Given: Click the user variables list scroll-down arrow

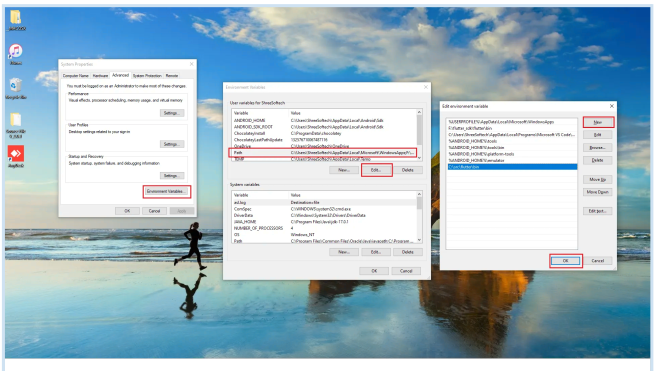Looking at the screenshot, I should pos(419,158).
